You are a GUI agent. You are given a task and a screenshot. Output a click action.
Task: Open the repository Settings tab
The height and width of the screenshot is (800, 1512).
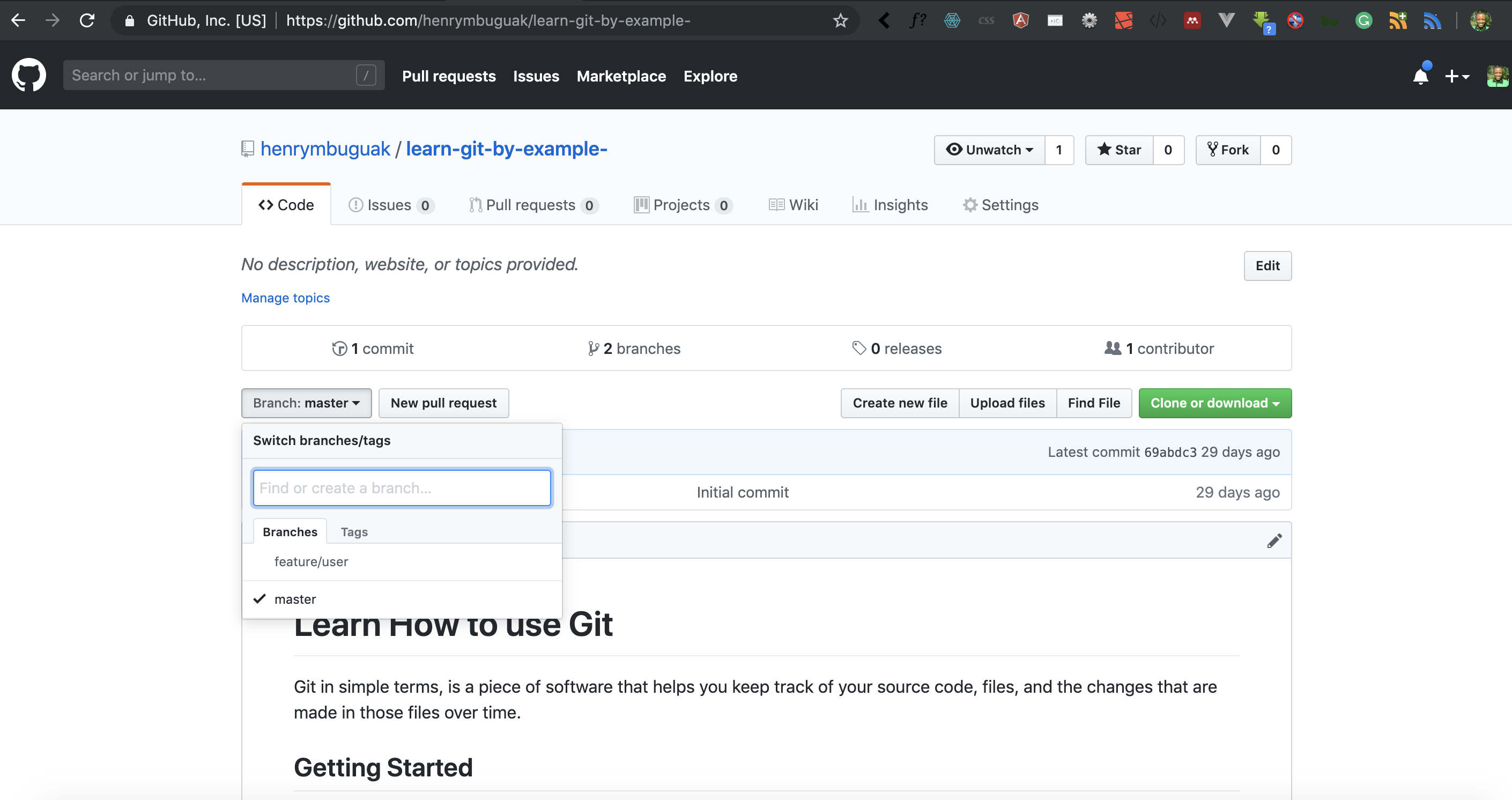coord(1000,205)
